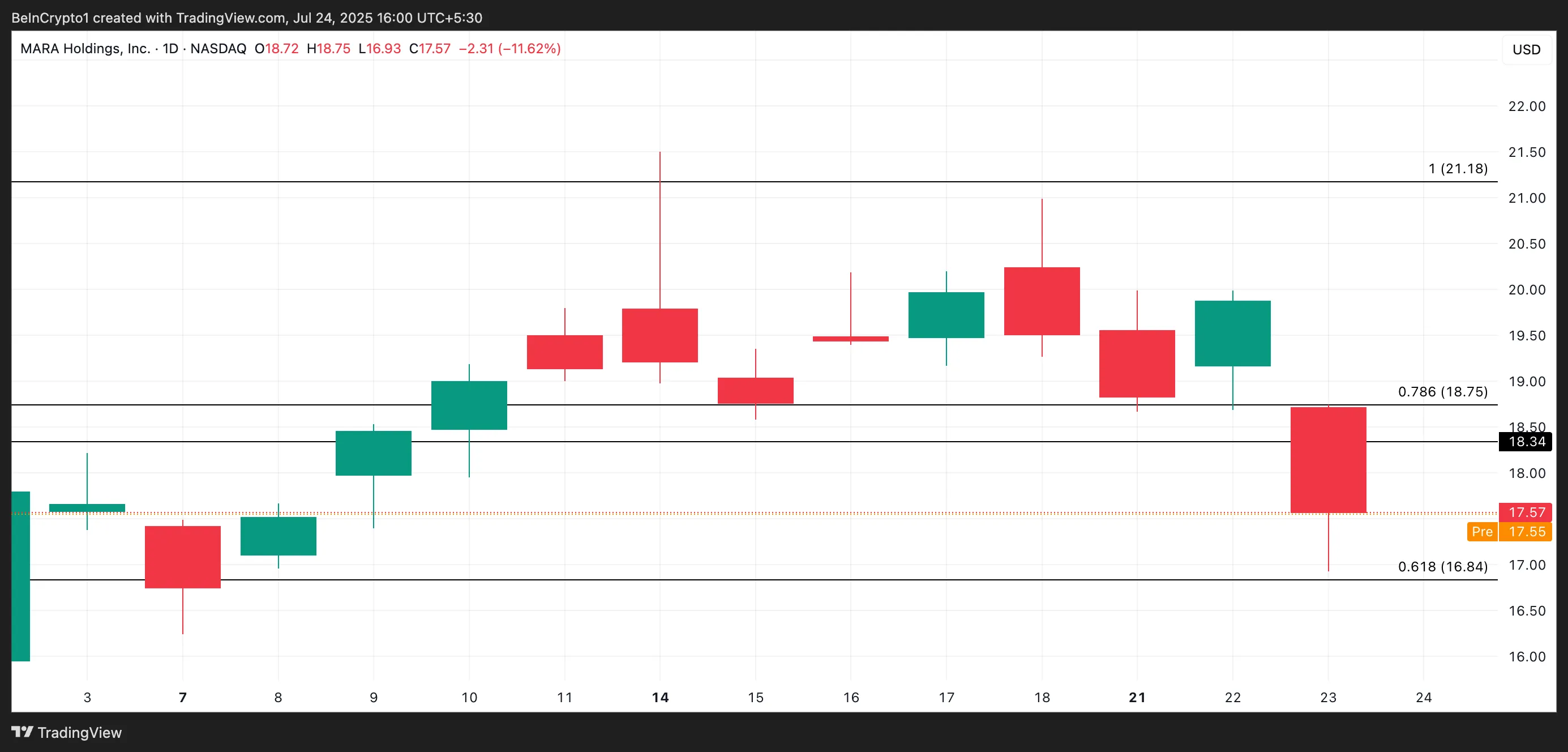Image resolution: width=1568 pixels, height=752 pixels.
Task: Select the red candle on July 18
Action: click(1042, 301)
